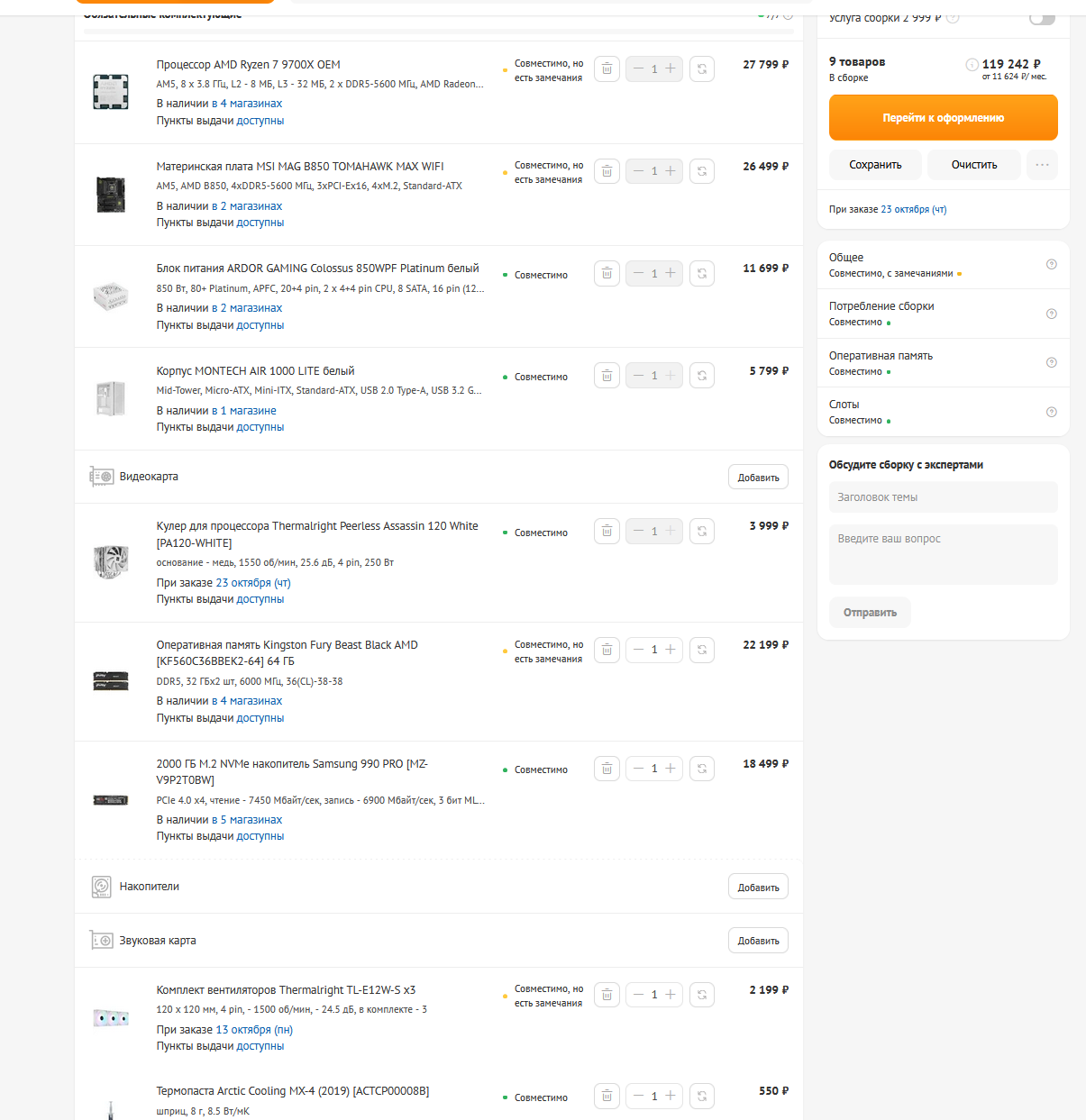Delete Thermalright TL-E12W-S fan kit
1086x1120 pixels.
coord(607,995)
